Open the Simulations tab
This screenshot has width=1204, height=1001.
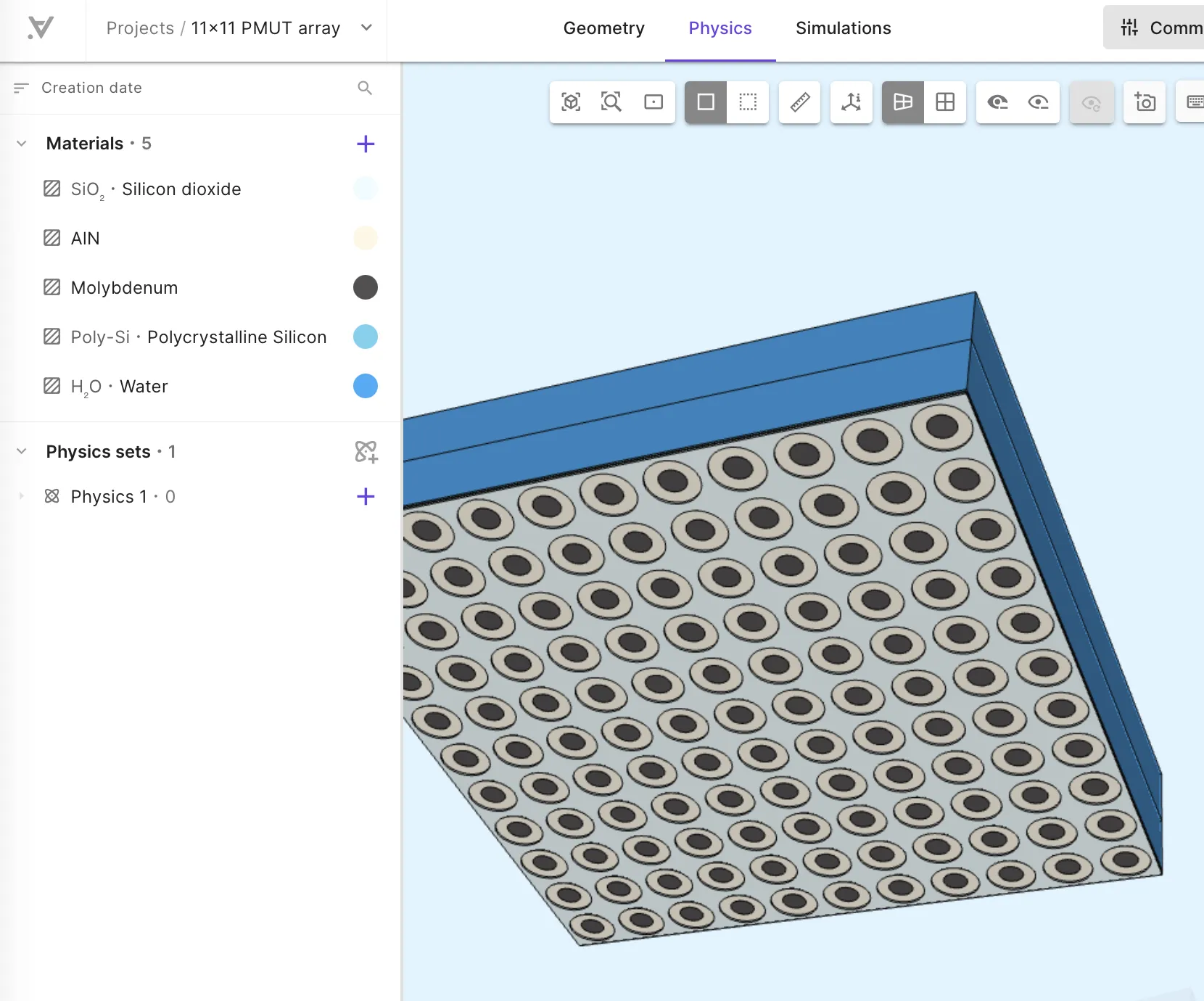tap(843, 28)
